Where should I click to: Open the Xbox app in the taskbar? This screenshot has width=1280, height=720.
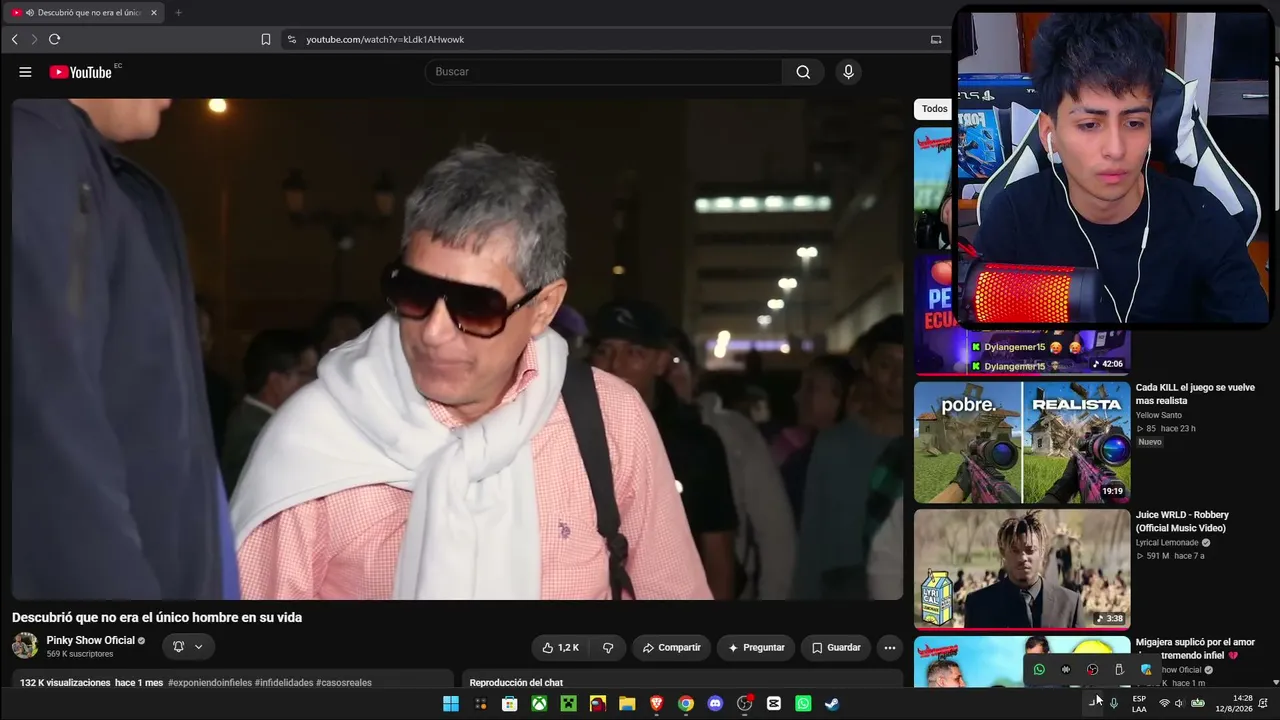pyautogui.click(x=539, y=704)
